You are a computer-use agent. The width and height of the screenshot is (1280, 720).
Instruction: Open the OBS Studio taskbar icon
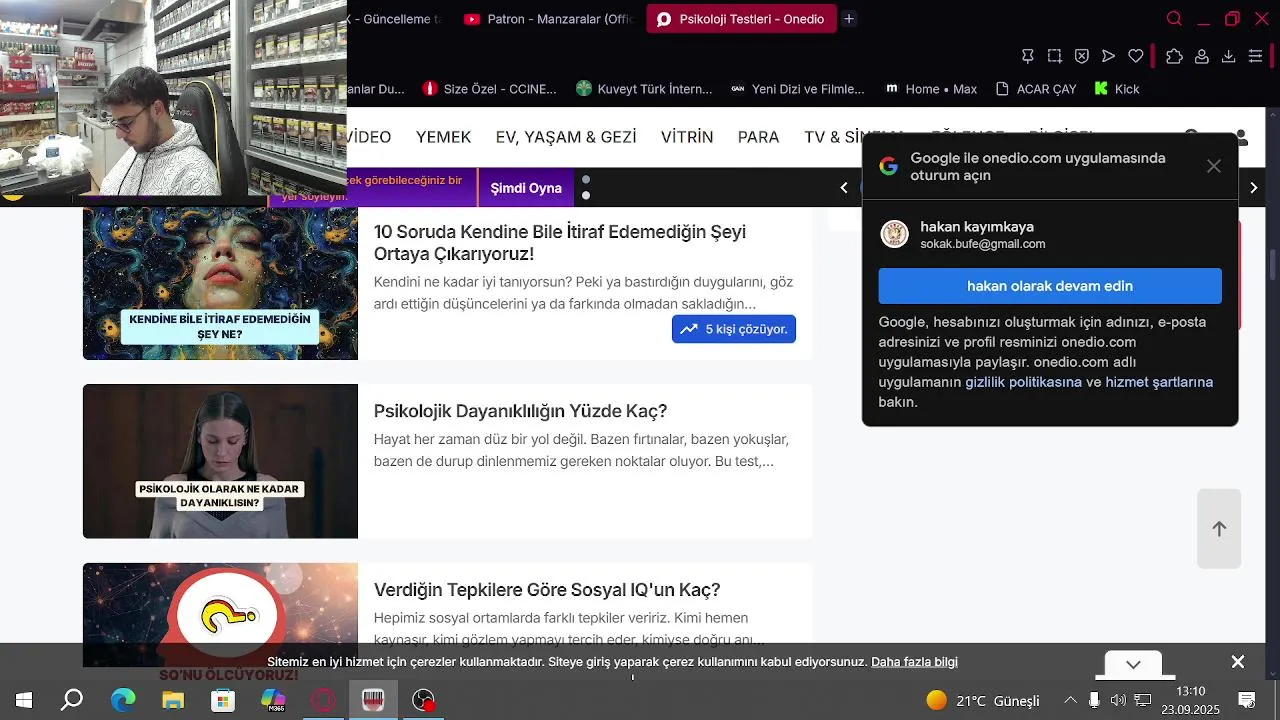point(424,700)
